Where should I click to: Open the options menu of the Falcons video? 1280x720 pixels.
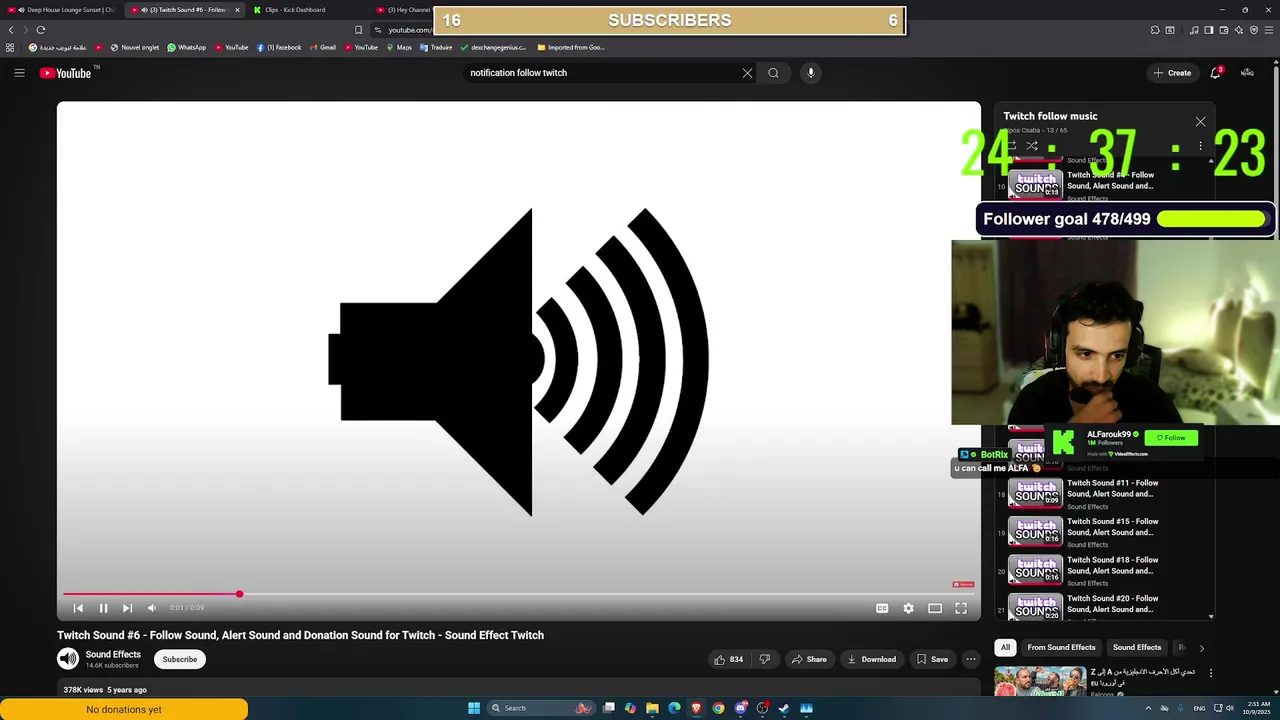1211,673
